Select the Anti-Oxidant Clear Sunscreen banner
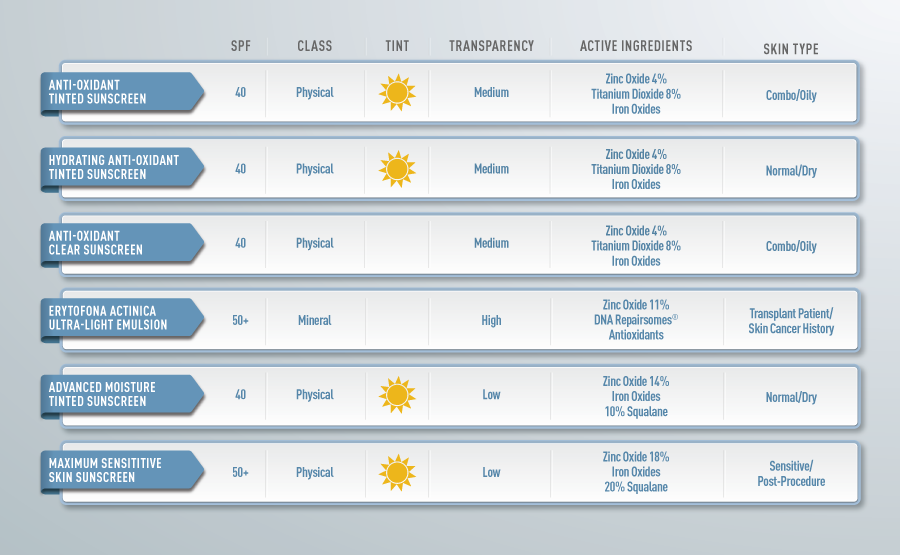 pyautogui.click(x=122, y=243)
